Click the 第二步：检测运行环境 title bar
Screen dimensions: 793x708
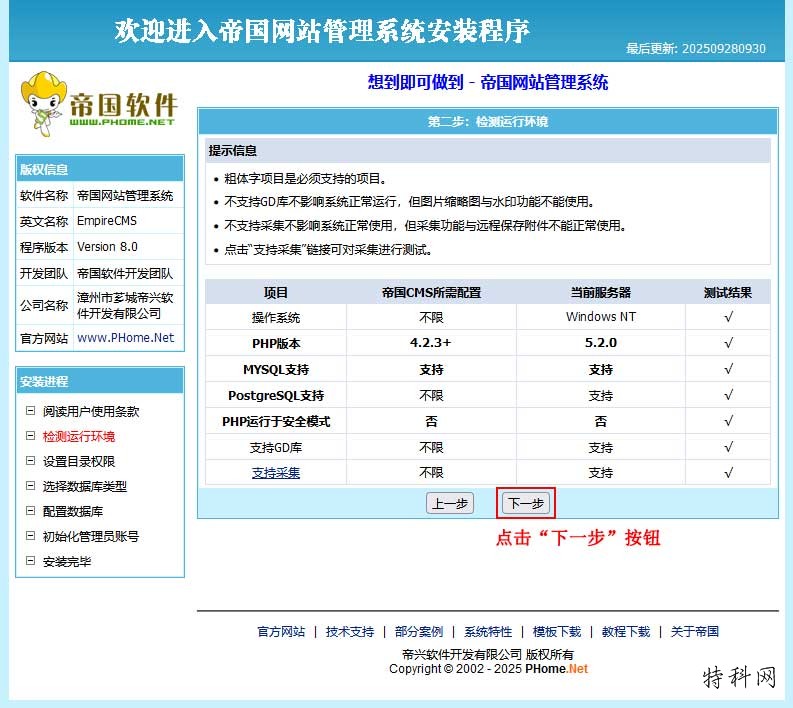click(488, 121)
